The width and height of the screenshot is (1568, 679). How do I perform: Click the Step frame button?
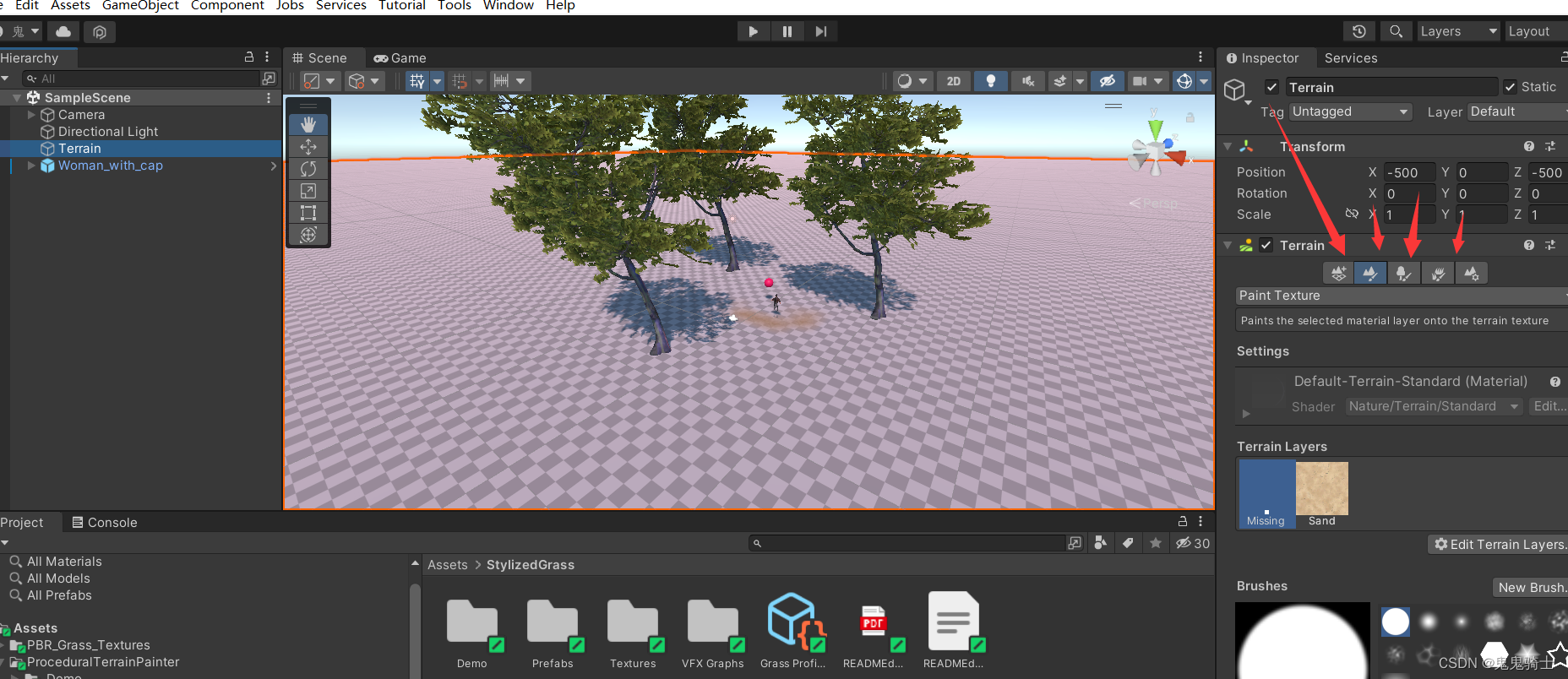point(820,31)
